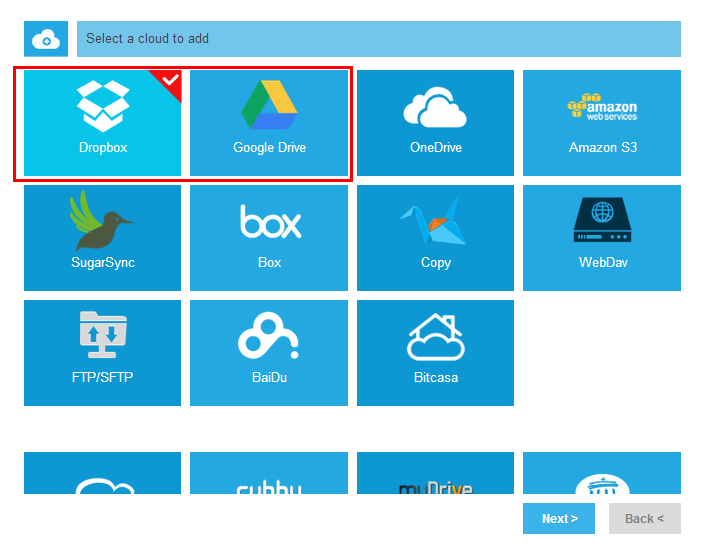Choose Google Drive cloud tile

pos(269,123)
